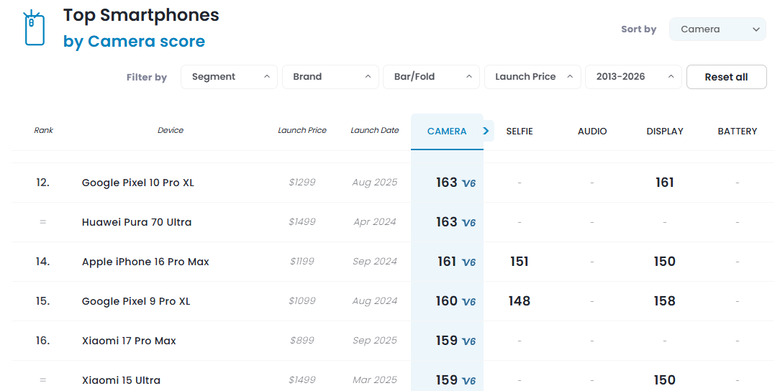
Task: Click the Top Smartphones heading
Action: (x=141, y=15)
